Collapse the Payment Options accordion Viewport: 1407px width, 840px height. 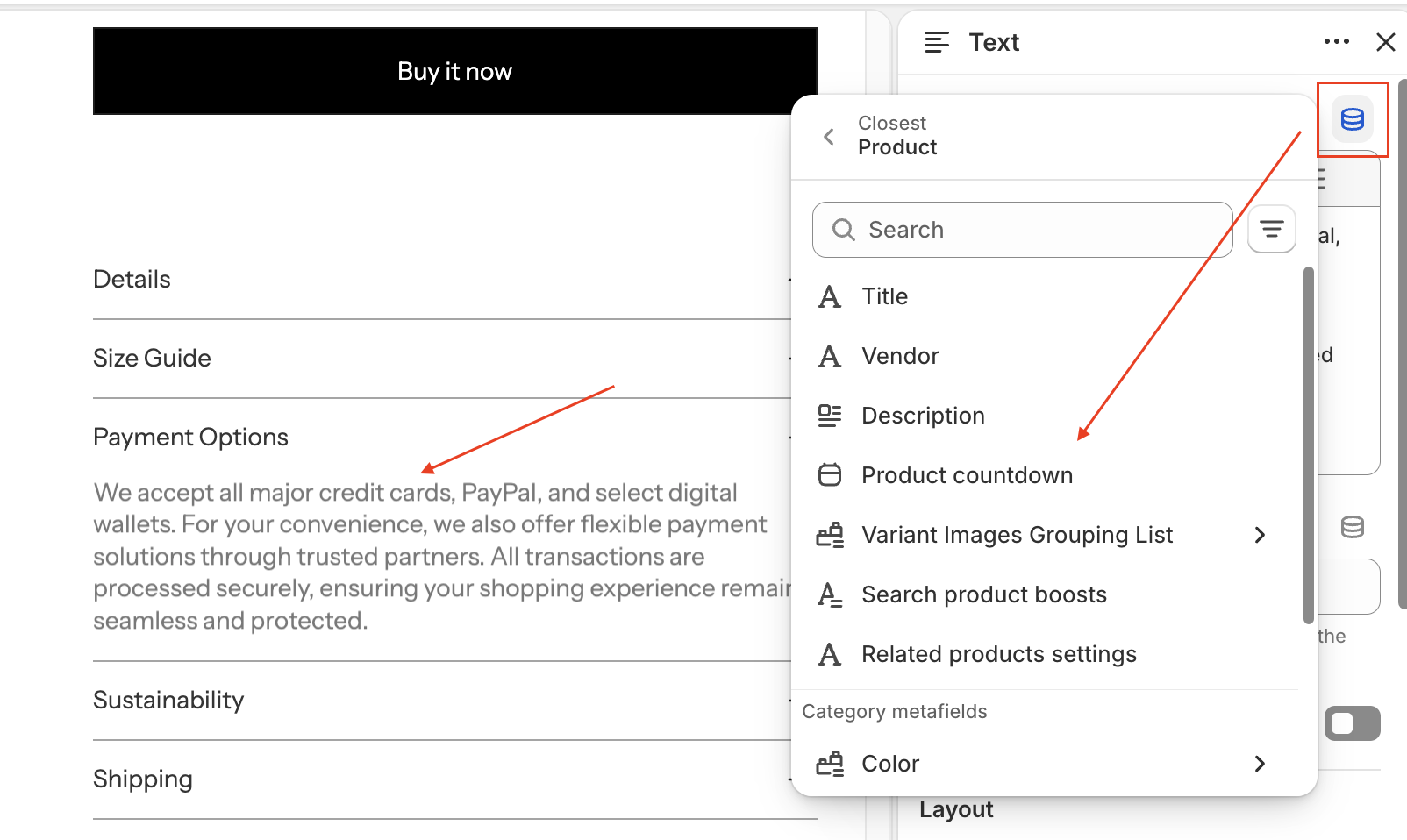point(190,437)
